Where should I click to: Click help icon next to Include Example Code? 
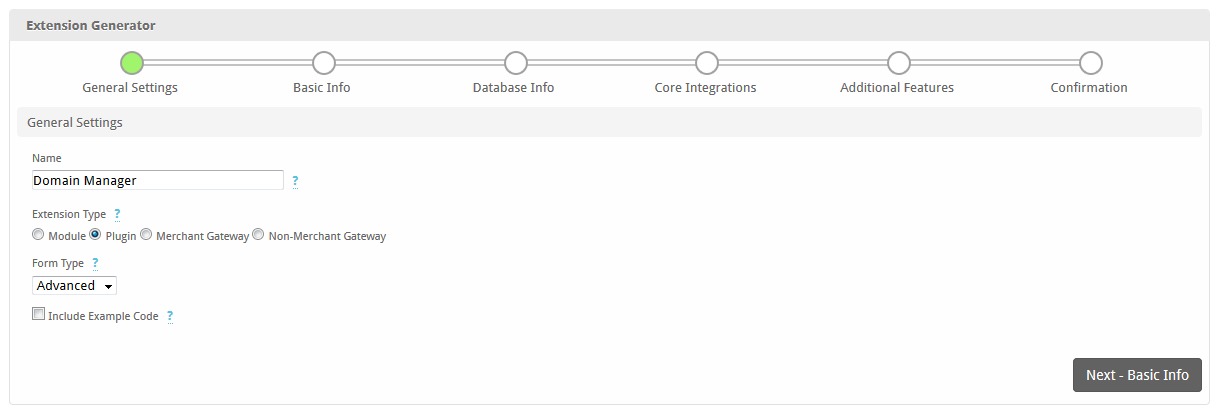pyautogui.click(x=170, y=316)
